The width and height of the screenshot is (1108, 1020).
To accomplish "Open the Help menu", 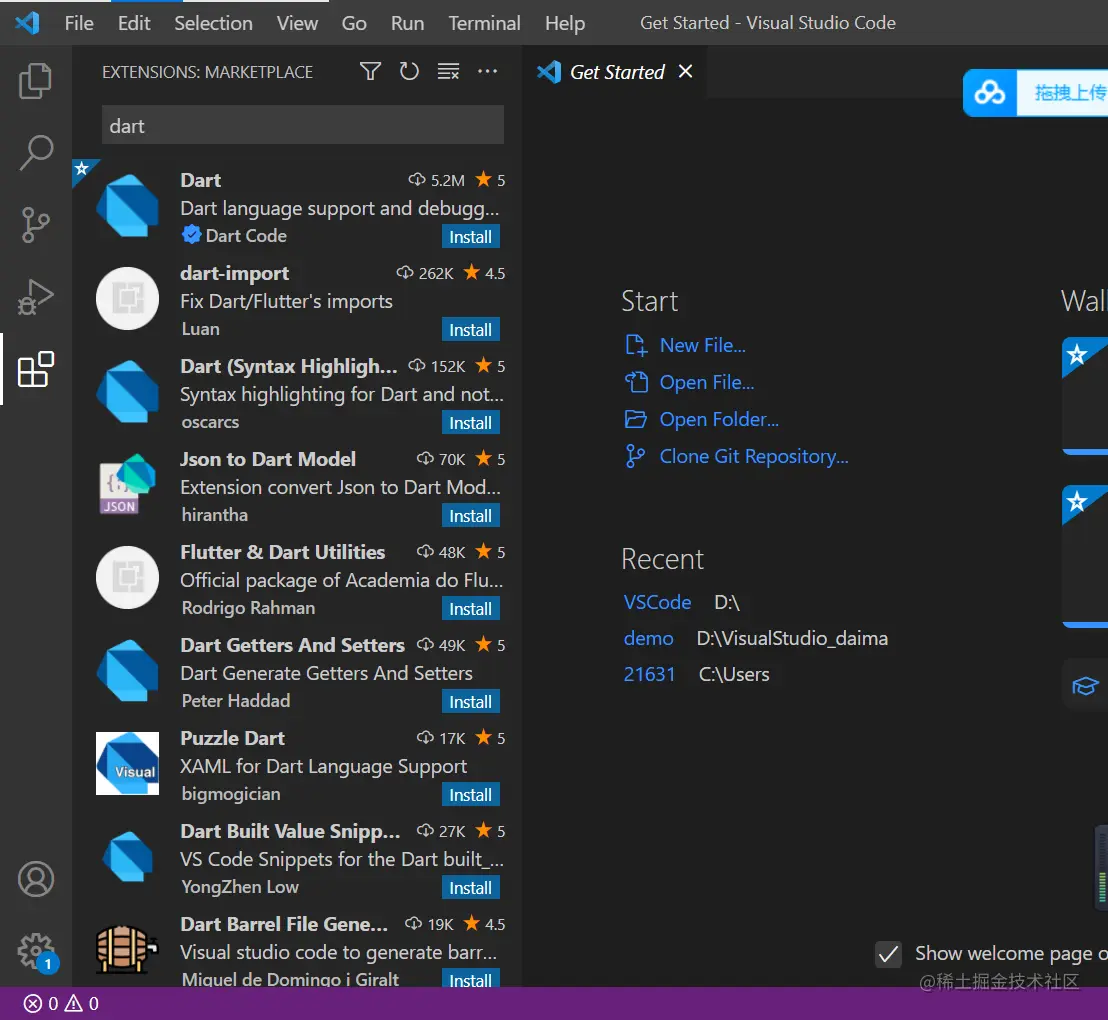I will point(565,23).
